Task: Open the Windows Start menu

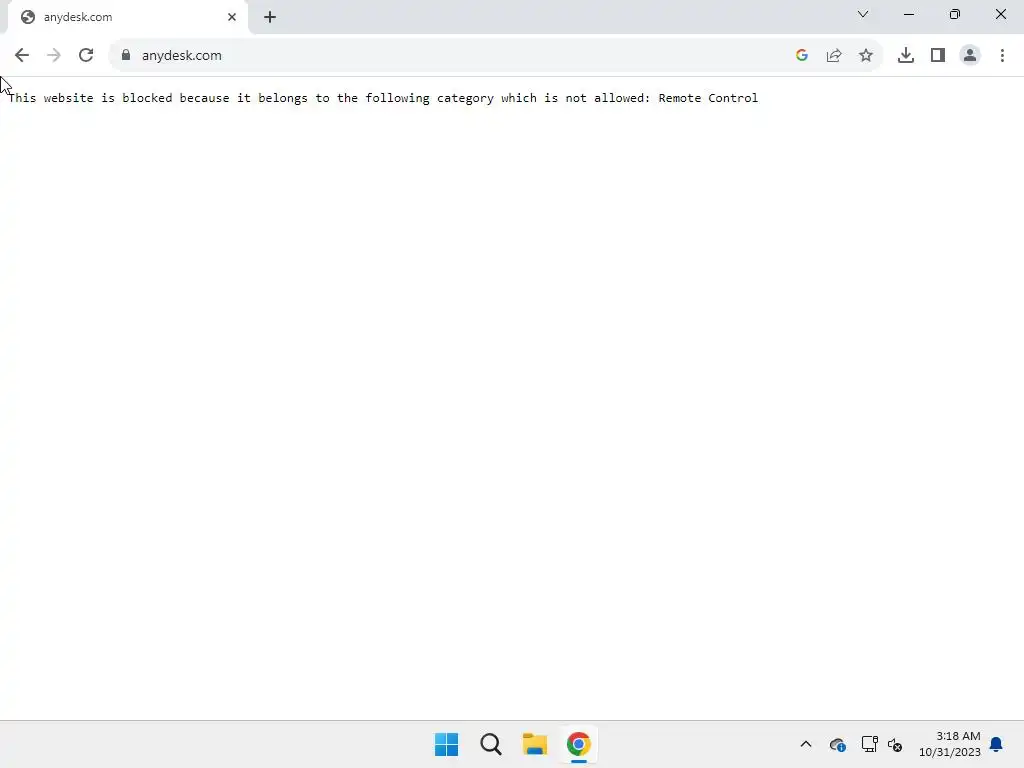Action: point(447,744)
